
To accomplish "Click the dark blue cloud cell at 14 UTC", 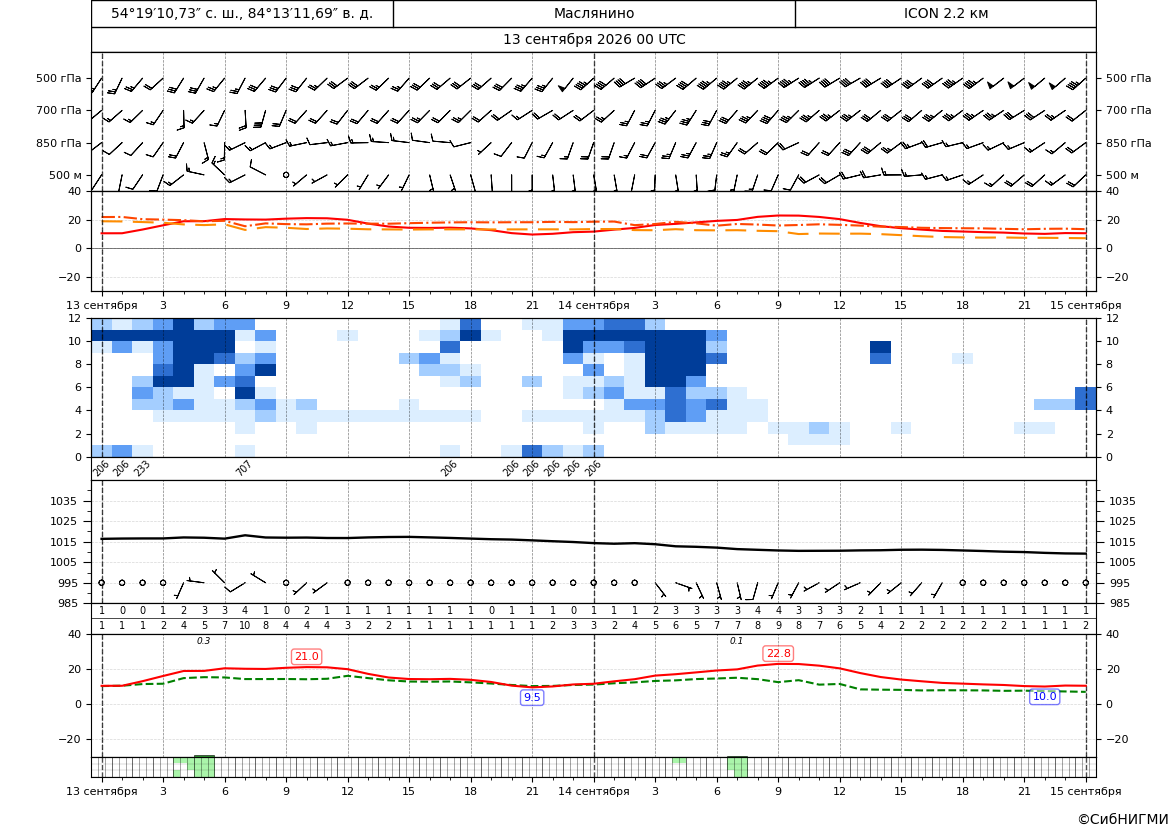I will 880,347.
